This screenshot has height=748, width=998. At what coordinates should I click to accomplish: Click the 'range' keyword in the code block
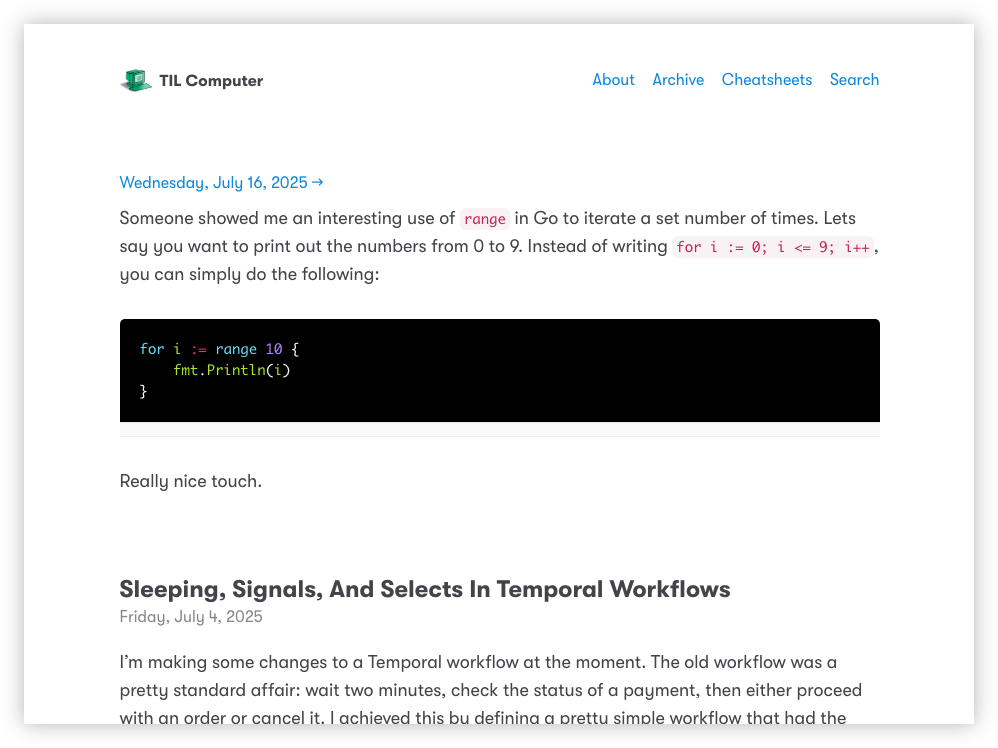236,349
